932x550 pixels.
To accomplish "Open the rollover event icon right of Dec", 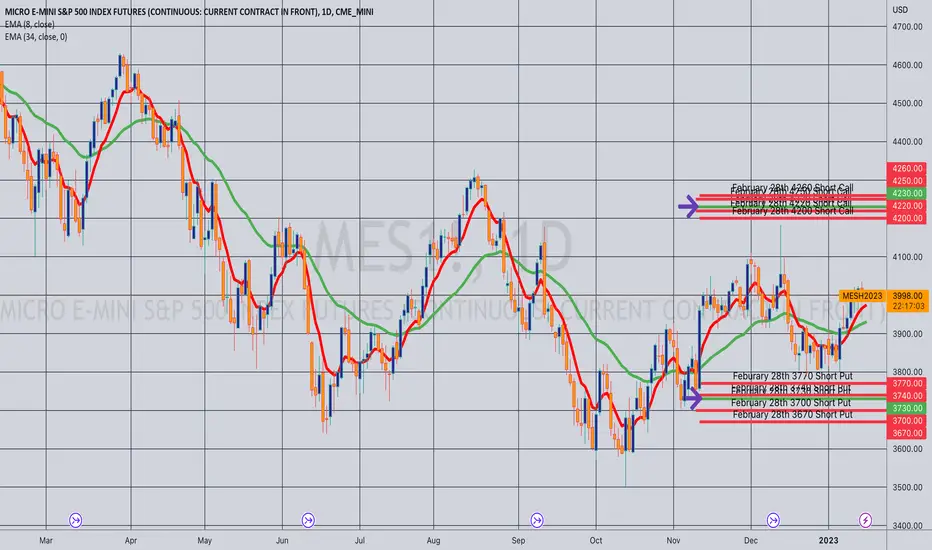I will pyautogui.click(x=773, y=520).
